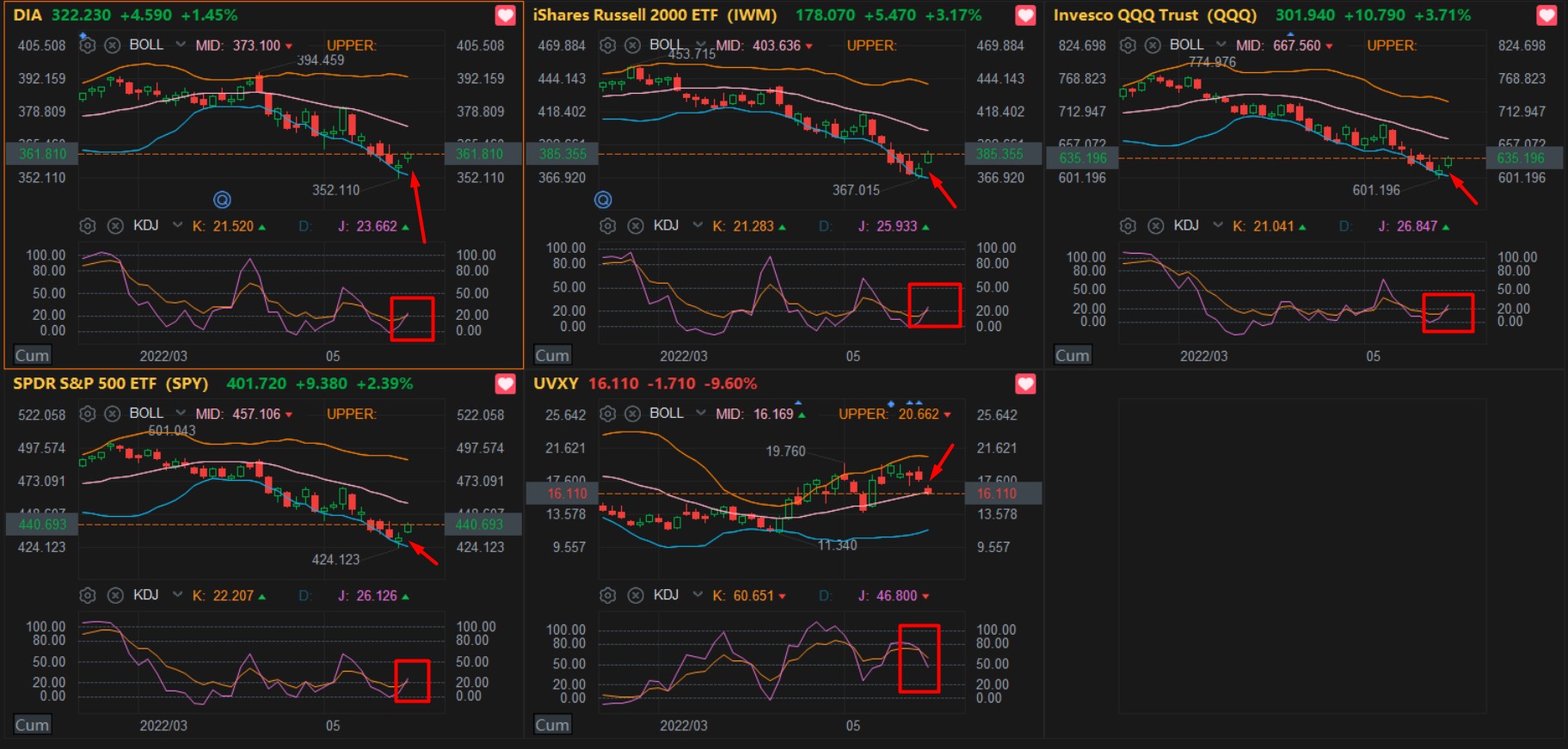Click the blue event marker in DIA chart
This screenshot has height=749, width=1568.
click(222, 200)
